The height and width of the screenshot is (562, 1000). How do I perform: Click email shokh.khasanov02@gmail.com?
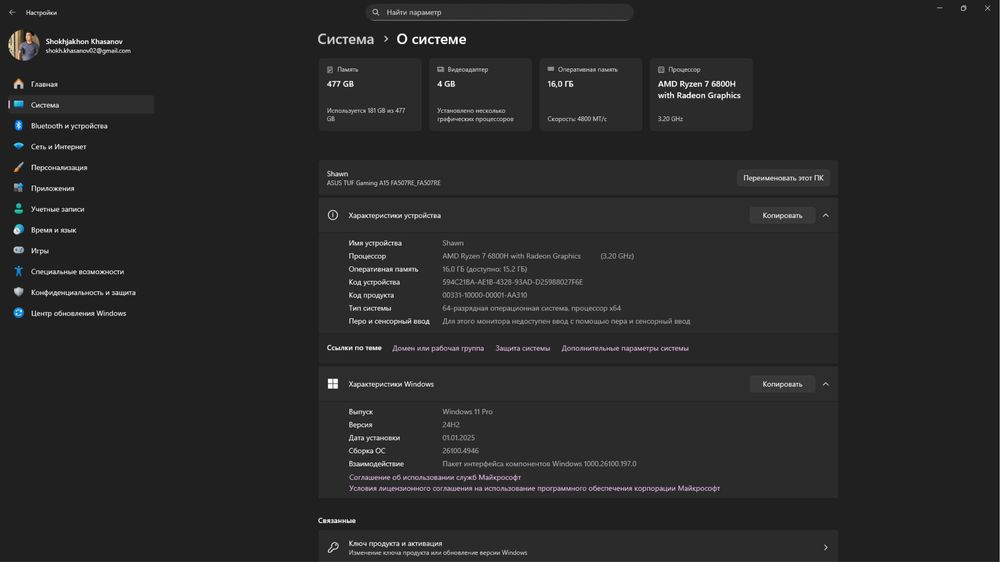[x=88, y=50]
